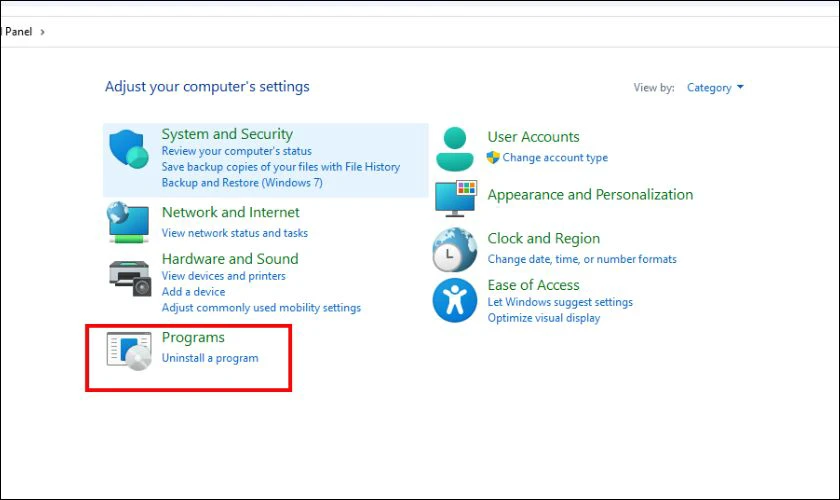Click the Ease of Access icon
This screenshot has width=840, height=500.
pos(455,300)
